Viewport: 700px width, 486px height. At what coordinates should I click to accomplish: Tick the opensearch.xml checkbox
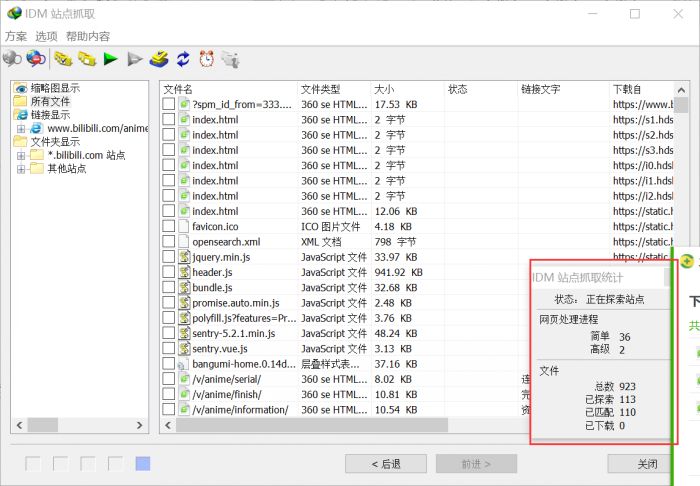click(169, 241)
